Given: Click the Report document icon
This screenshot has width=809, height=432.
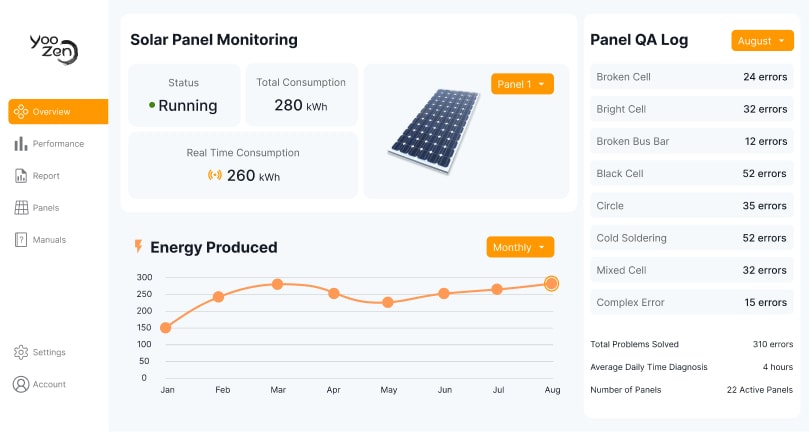Looking at the screenshot, I should [x=20, y=176].
